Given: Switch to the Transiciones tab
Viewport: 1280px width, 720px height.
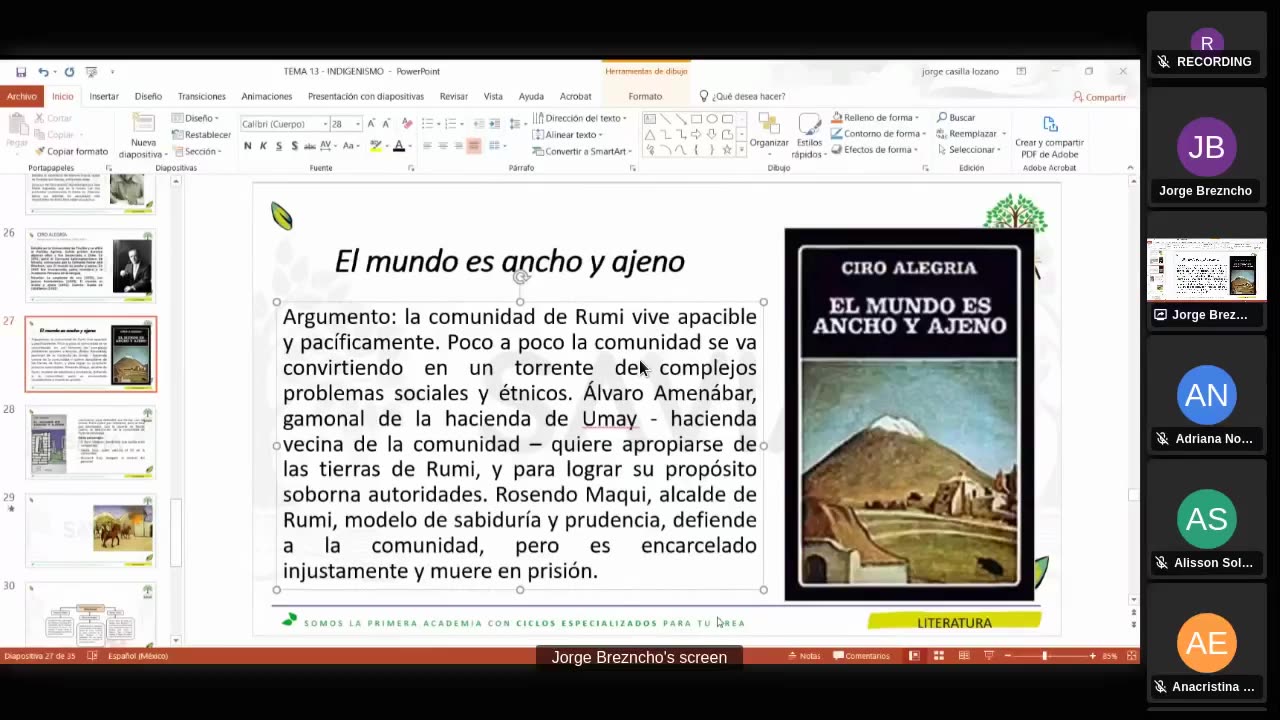Looking at the screenshot, I should point(201,97).
